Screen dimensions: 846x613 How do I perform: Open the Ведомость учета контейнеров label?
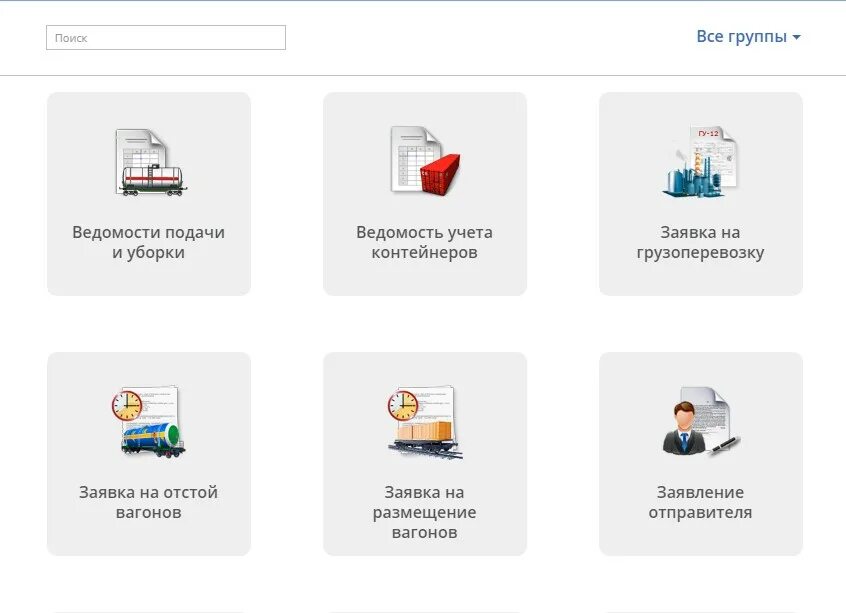coord(425,242)
